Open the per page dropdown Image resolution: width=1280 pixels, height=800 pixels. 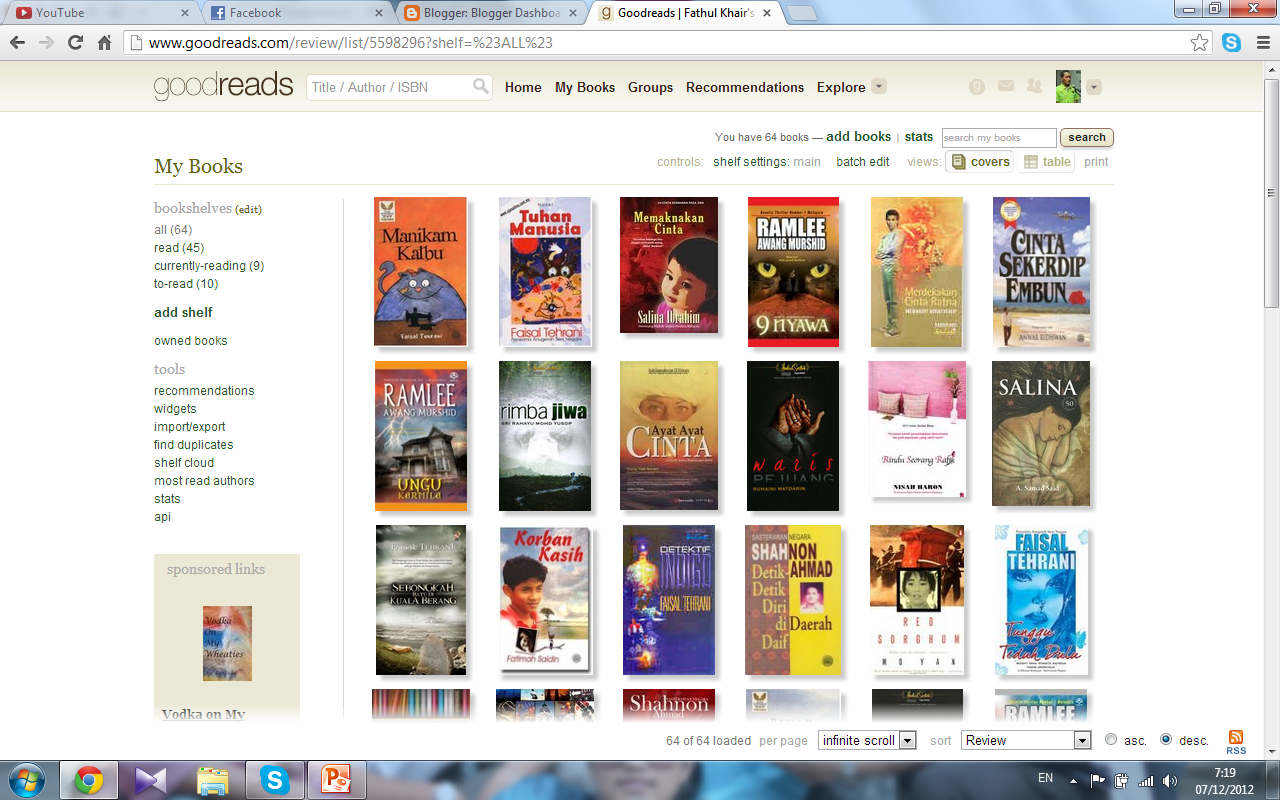pos(867,740)
